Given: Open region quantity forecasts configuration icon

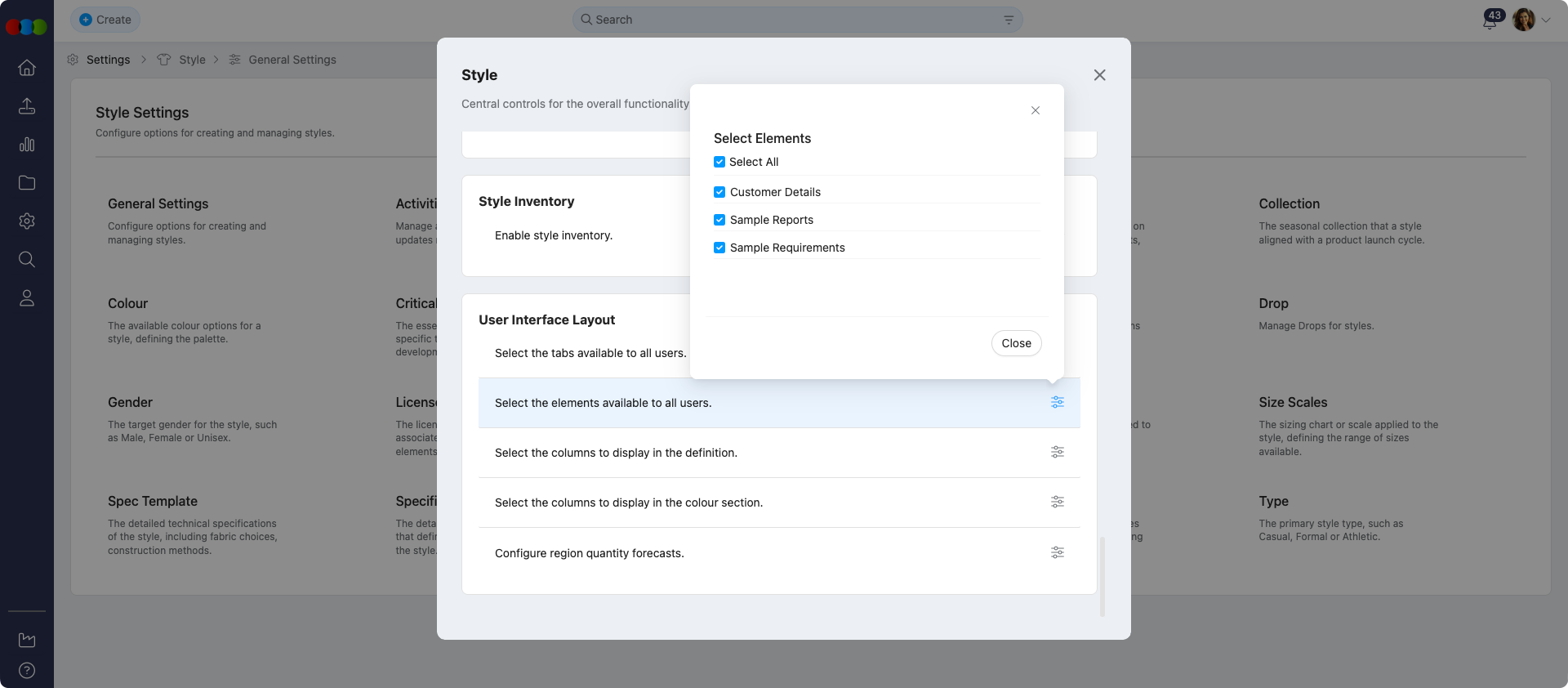Looking at the screenshot, I should tap(1057, 553).
